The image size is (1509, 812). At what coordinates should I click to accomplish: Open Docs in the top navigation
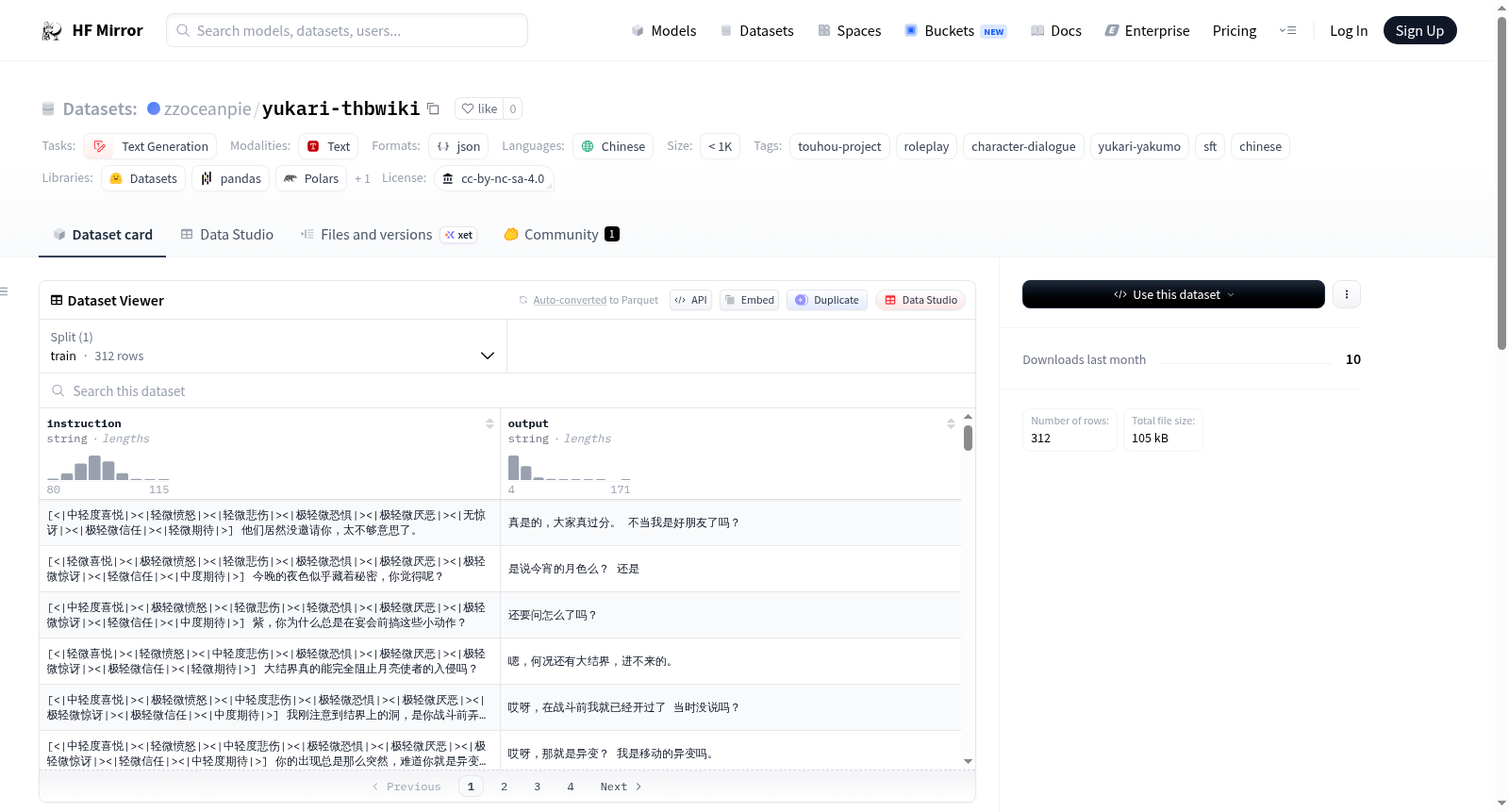[x=1056, y=30]
